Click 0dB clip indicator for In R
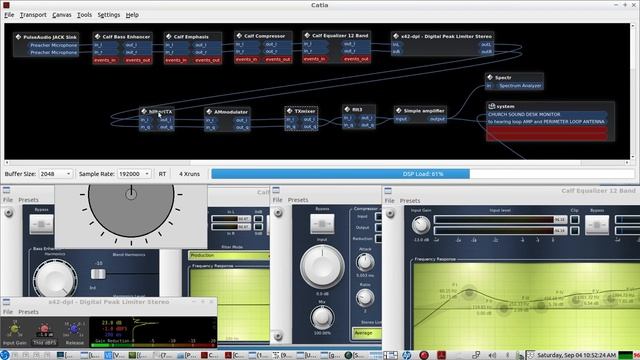 point(258,227)
